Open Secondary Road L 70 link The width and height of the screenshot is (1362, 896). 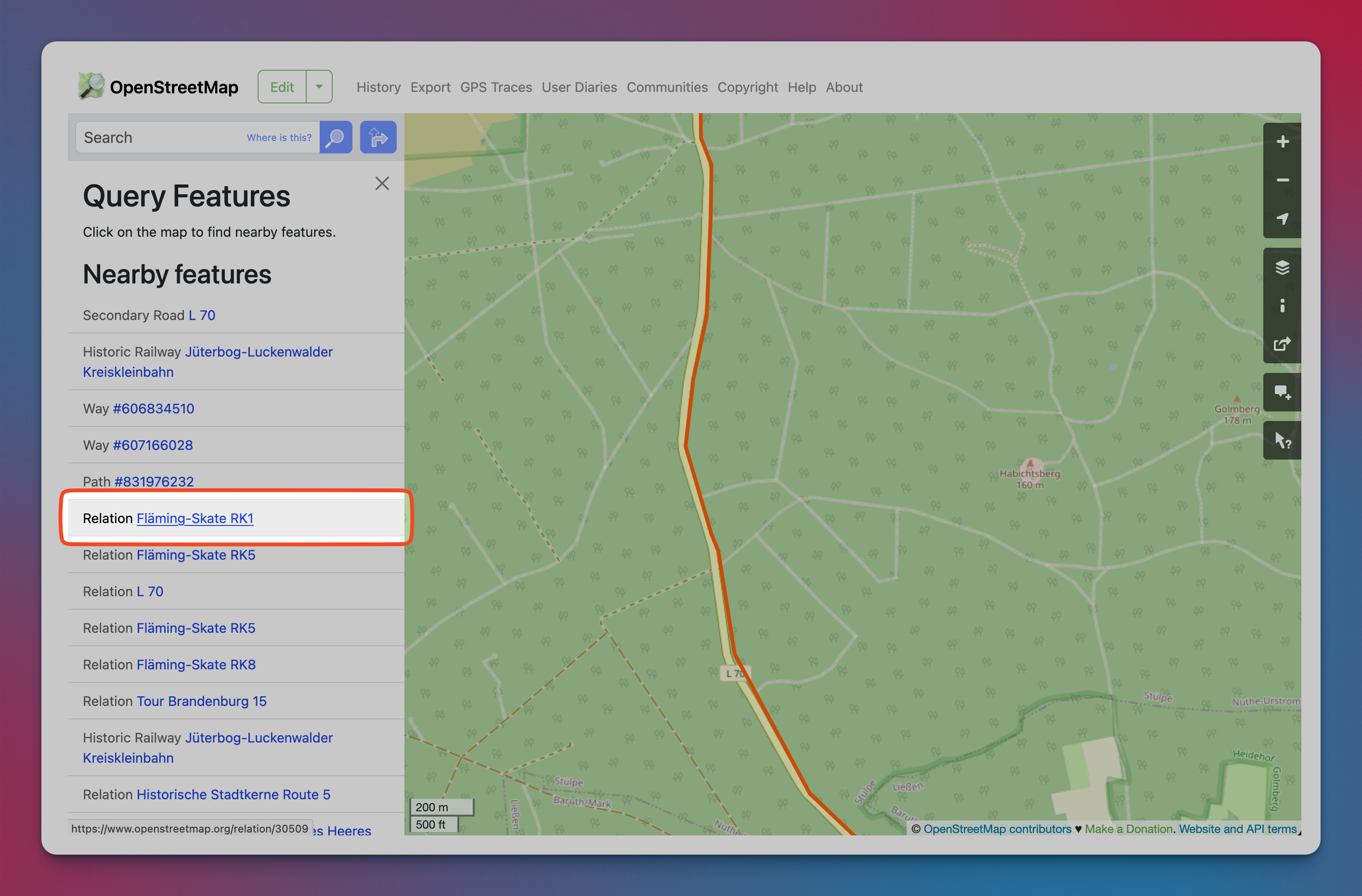(202, 315)
